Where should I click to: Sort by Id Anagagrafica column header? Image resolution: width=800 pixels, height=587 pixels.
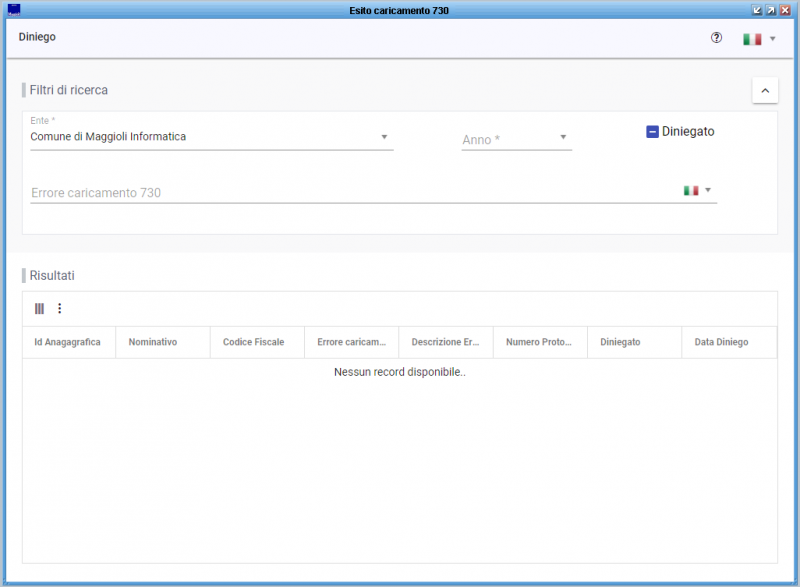(67, 342)
